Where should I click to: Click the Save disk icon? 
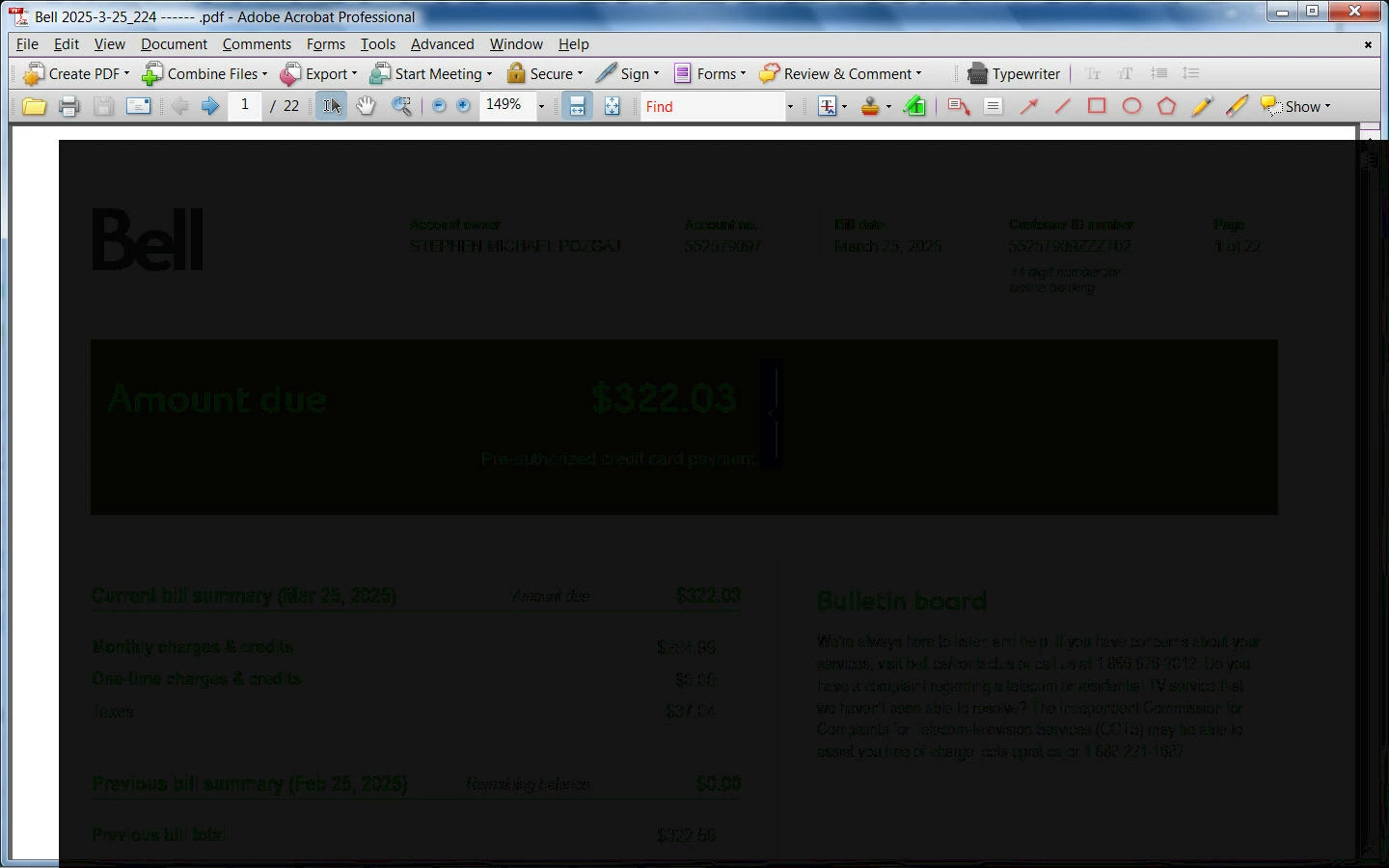click(x=103, y=106)
